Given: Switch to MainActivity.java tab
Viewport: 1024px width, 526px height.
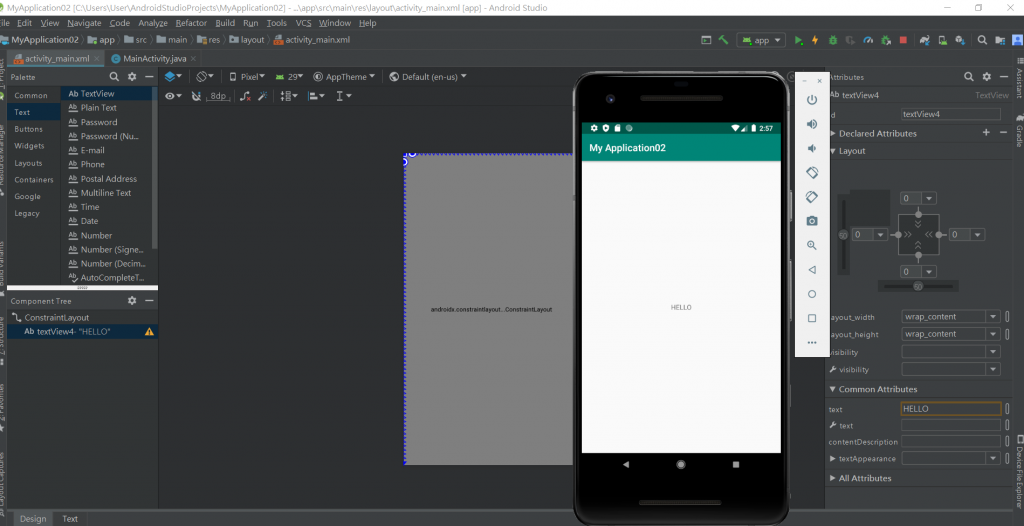Looking at the screenshot, I should tap(154, 58).
